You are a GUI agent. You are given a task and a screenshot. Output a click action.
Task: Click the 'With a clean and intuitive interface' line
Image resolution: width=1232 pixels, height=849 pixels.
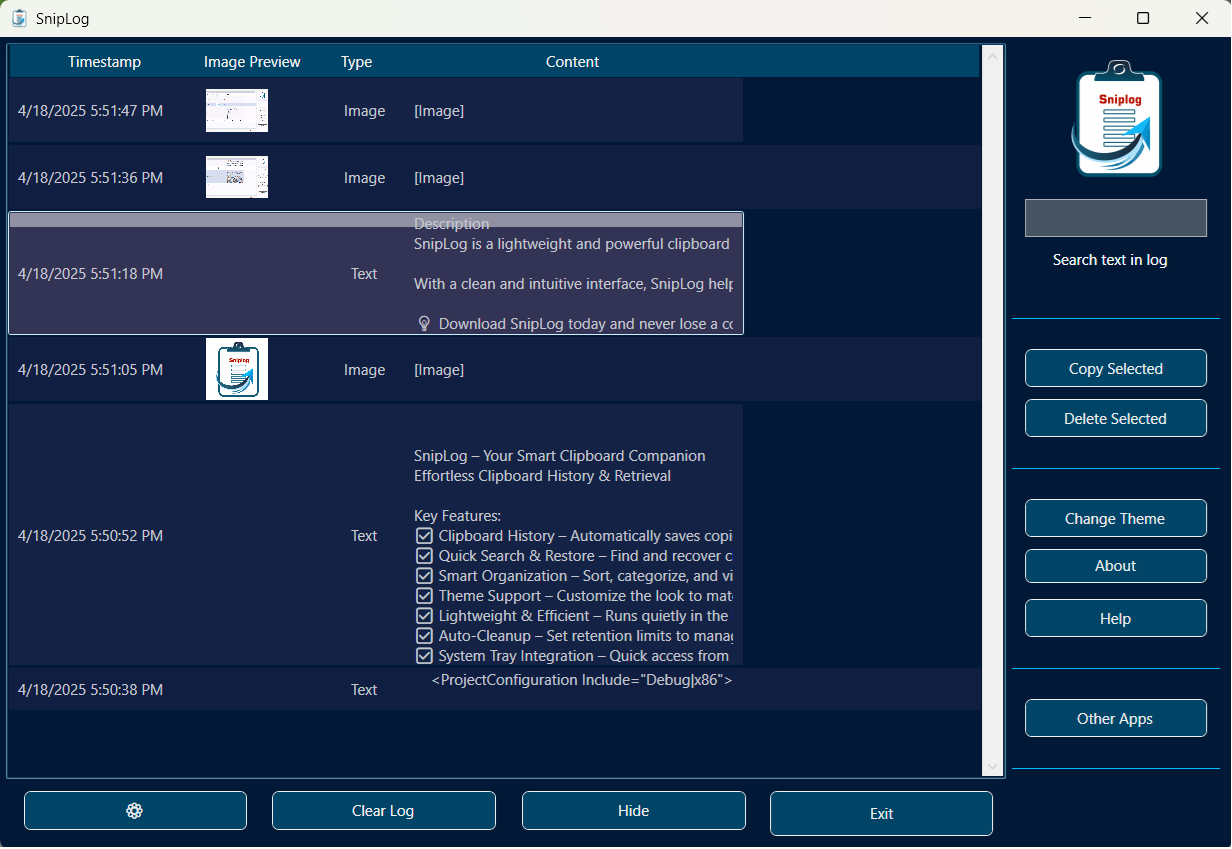point(574,284)
